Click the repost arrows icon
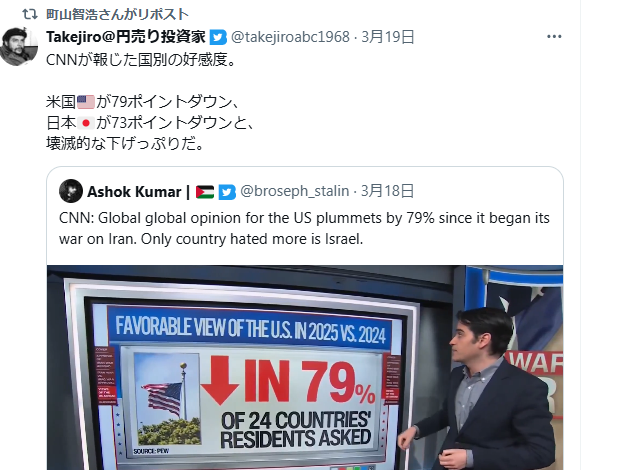Viewport: 626px width, 470px height. pos(30,14)
